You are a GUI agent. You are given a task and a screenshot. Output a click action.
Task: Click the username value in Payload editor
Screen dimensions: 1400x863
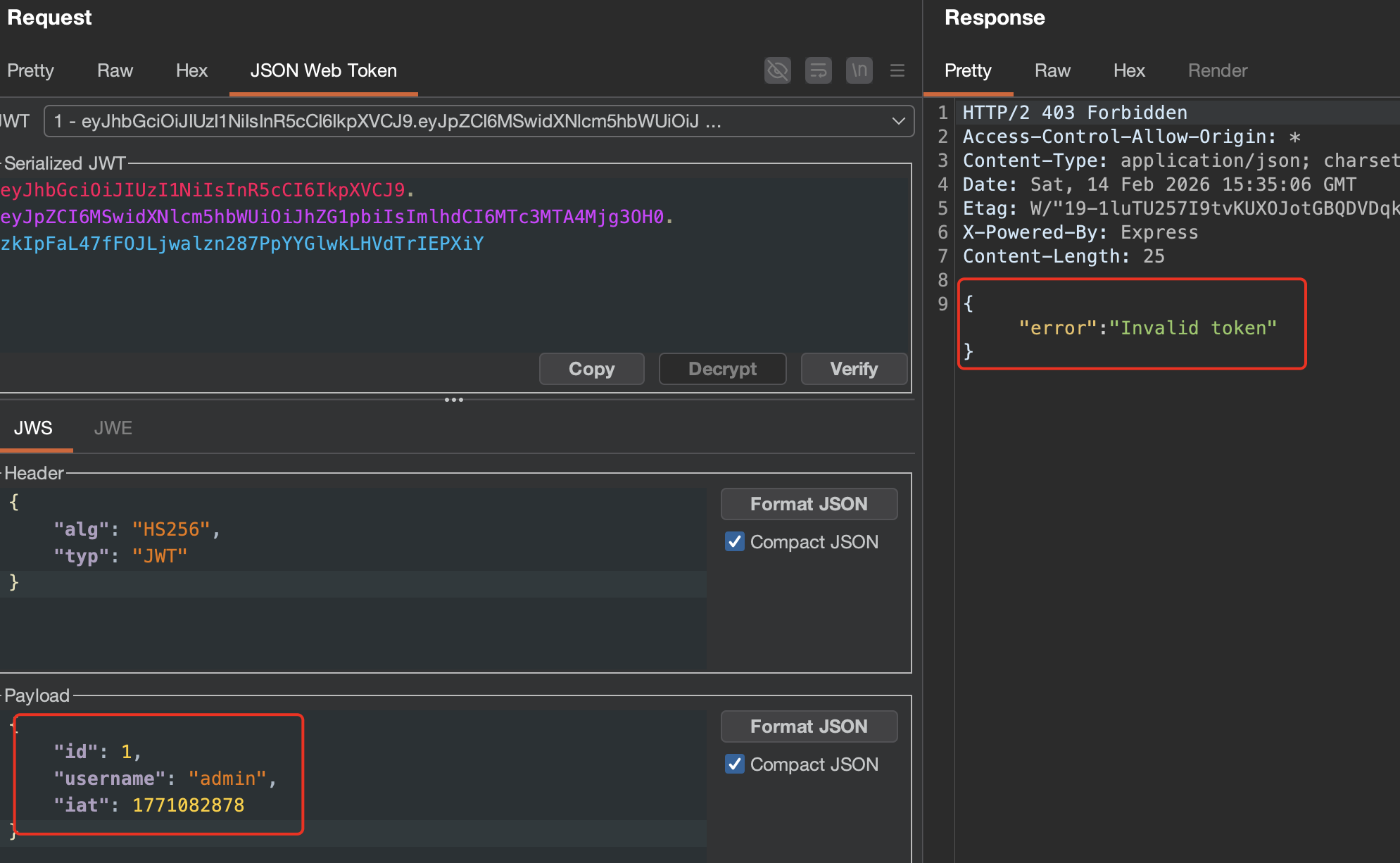(x=227, y=779)
